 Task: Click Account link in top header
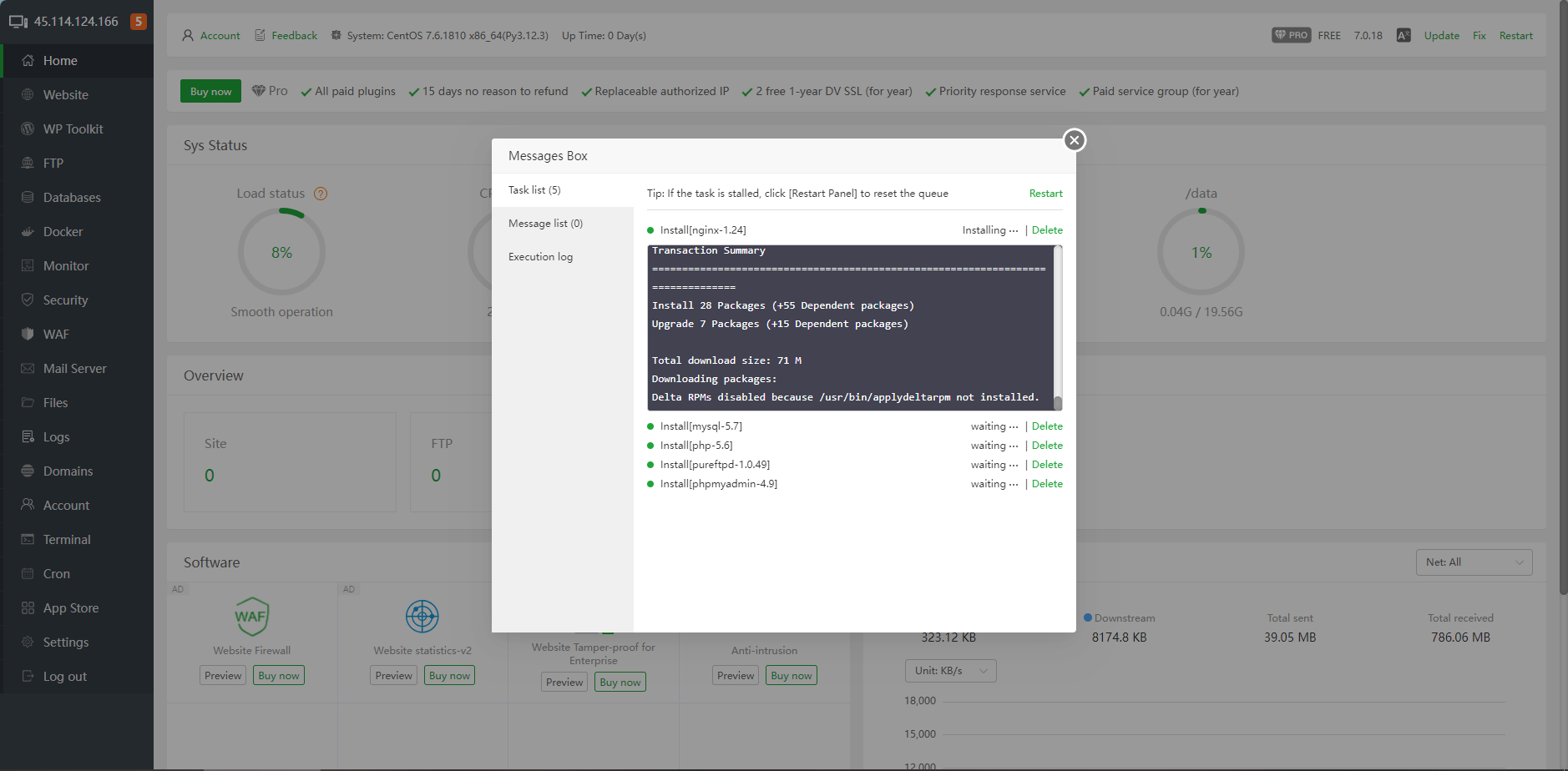pos(220,35)
